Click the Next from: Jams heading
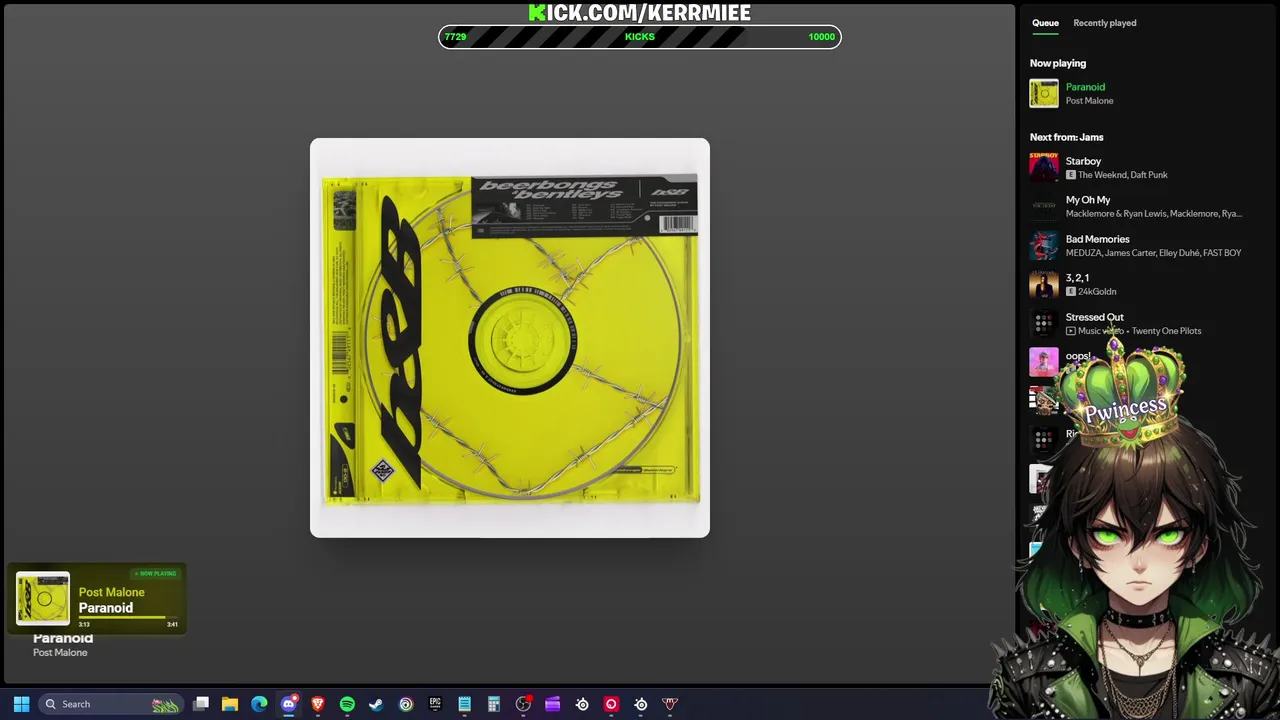 [x=1066, y=137]
